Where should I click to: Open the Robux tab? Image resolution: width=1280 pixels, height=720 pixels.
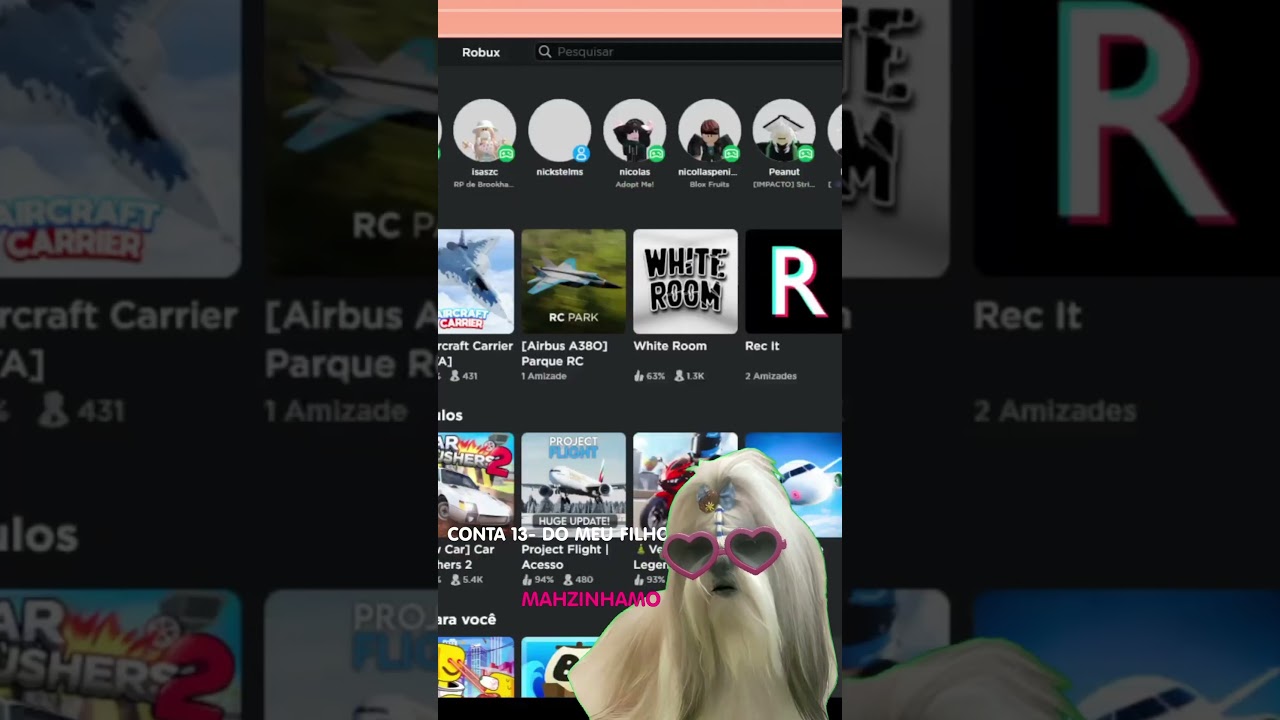click(481, 52)
